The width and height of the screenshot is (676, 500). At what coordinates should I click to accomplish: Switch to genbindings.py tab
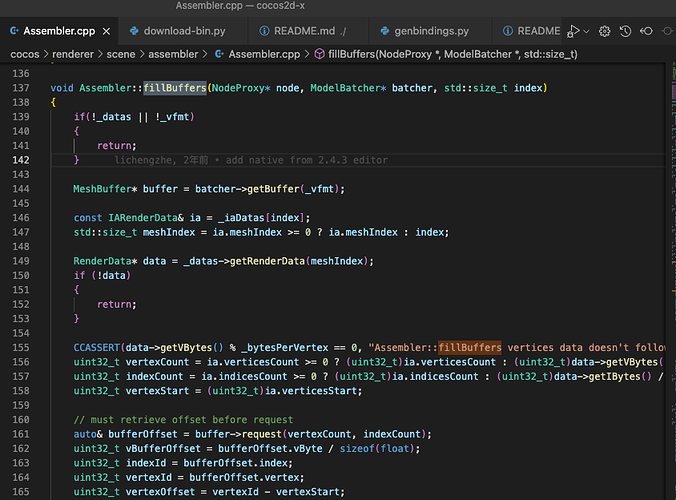pos(432,31)
